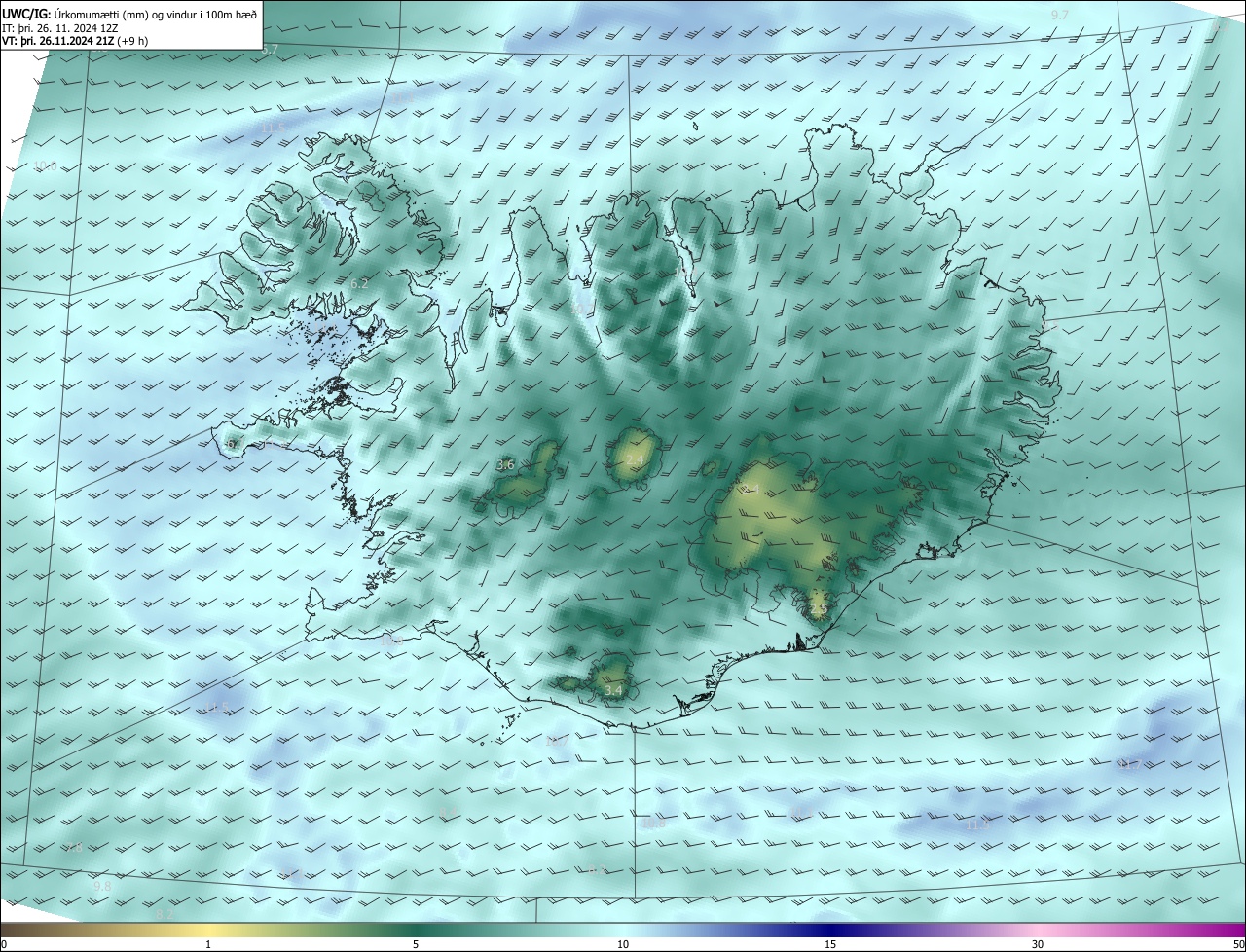Screen dimensions: 1246x952
Task: Click the '10' tick on the color scale
Action: click(x=623, y=944)
